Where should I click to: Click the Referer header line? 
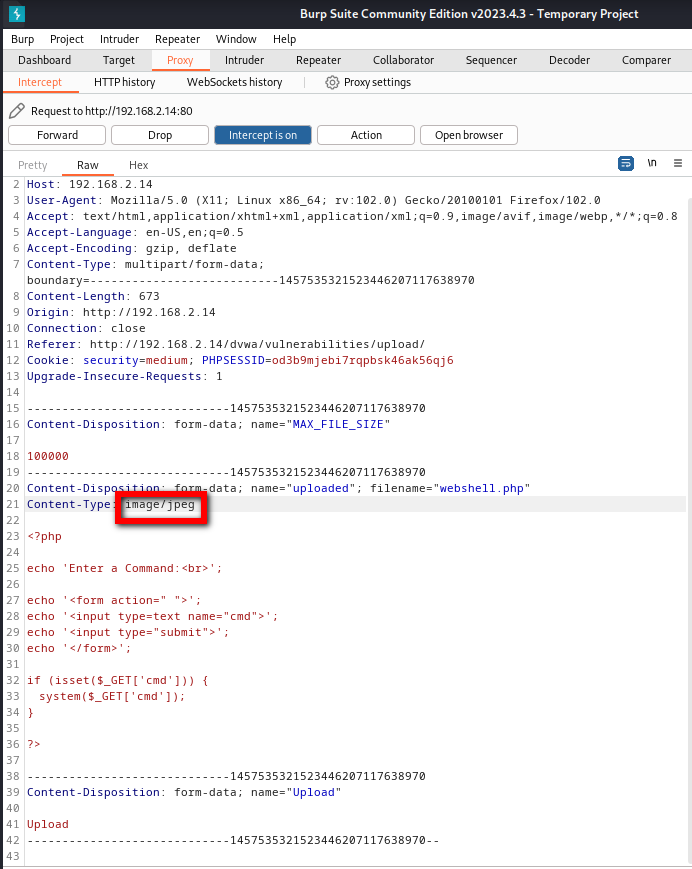(226, 344)
